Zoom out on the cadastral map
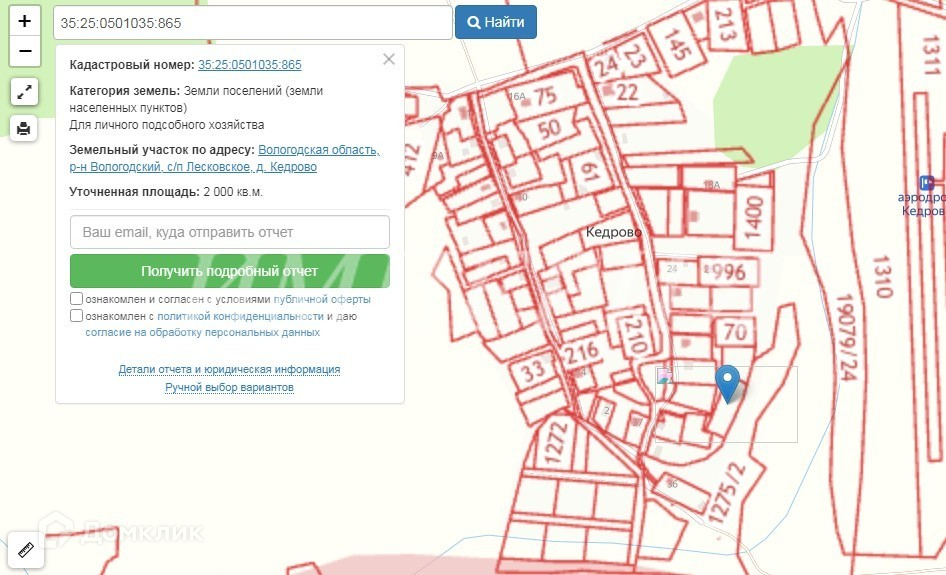Screen dimensions: 946x575 click(25, 50)
